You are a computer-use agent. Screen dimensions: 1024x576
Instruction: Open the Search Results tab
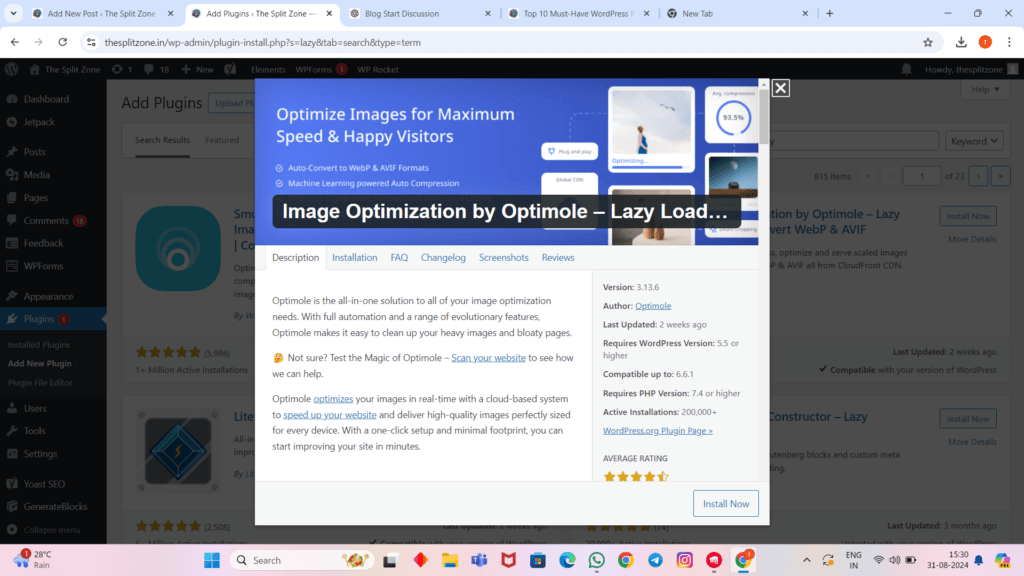pyautogui.click(x=162, y=140)
